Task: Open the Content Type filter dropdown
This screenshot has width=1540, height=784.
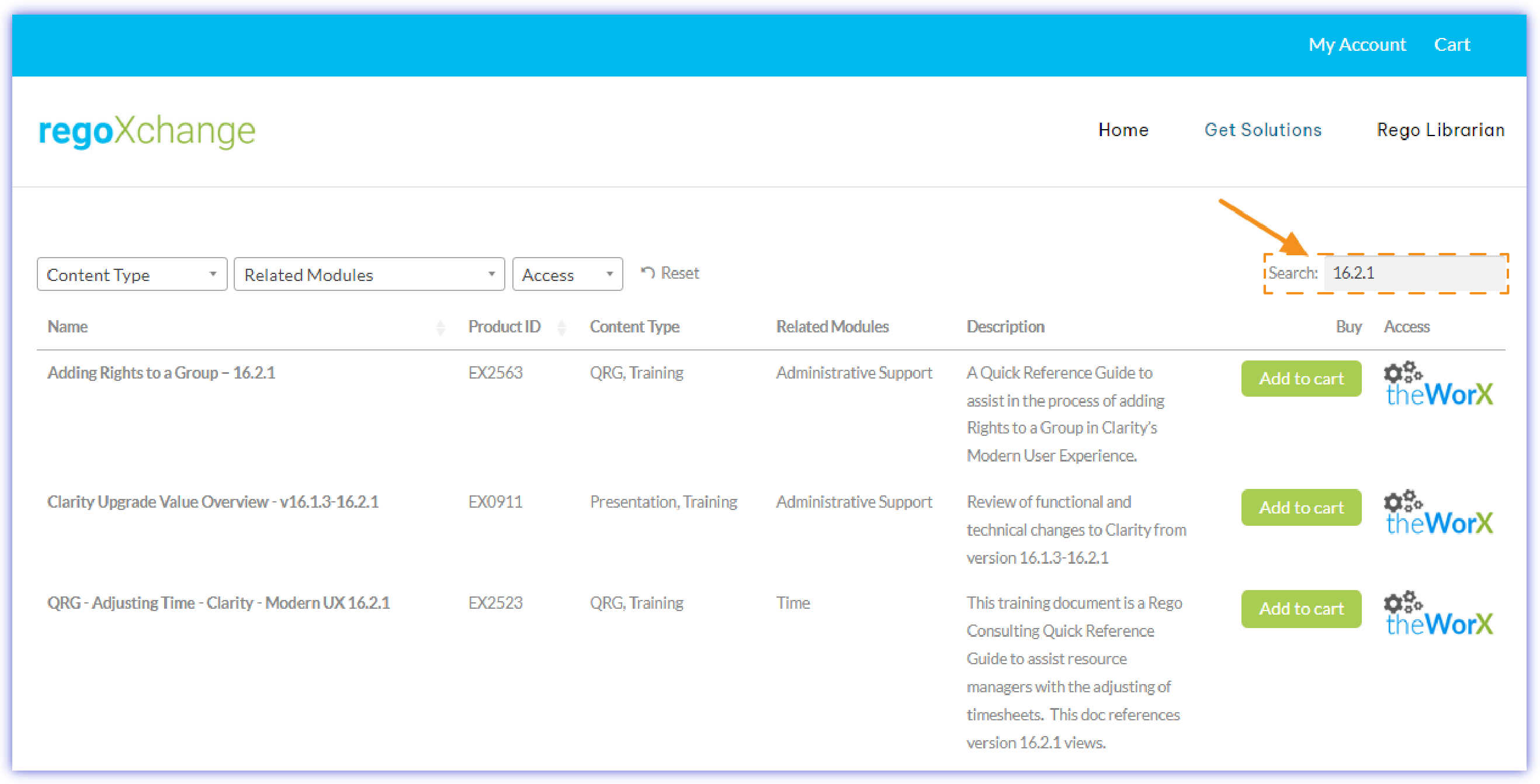Action: 132,275
